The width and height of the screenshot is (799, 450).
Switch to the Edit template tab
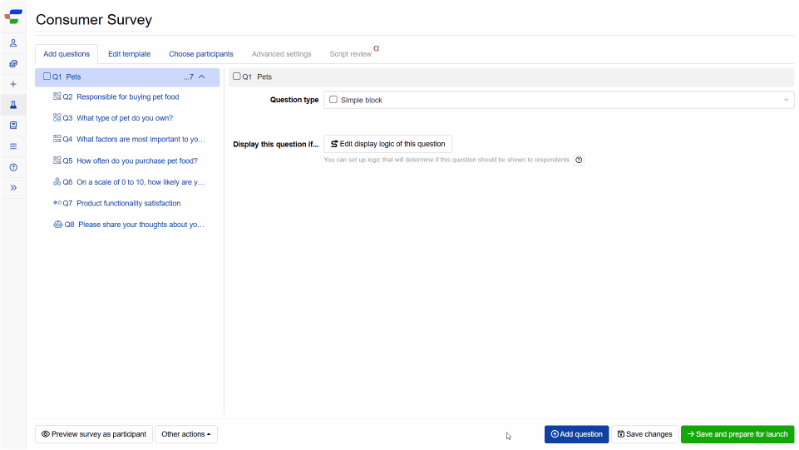(129, 54)
